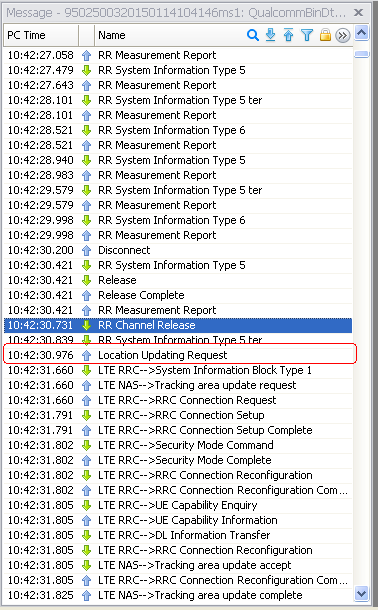
Task: Select the Release message row
Action: (178, 280)
